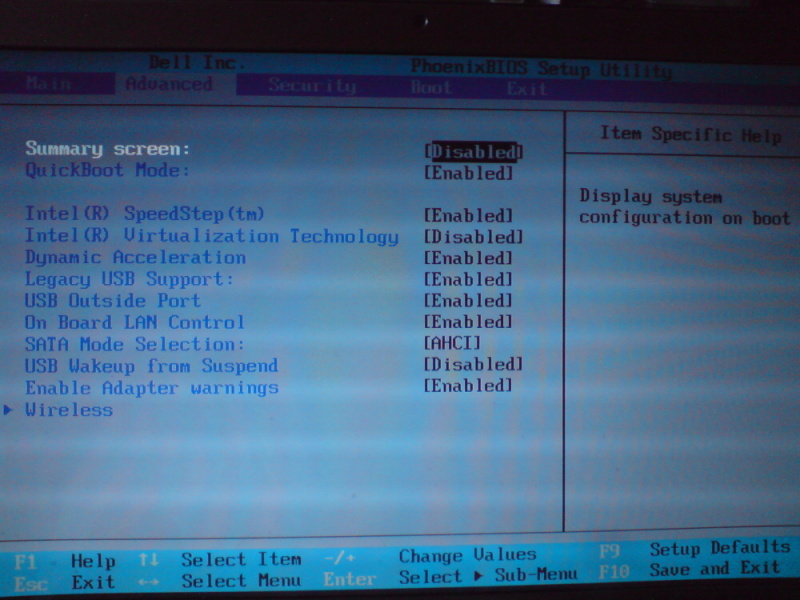Toggle USB Outside Port value
The height and width of the screenshot is (600, 800).
(468, 301)
